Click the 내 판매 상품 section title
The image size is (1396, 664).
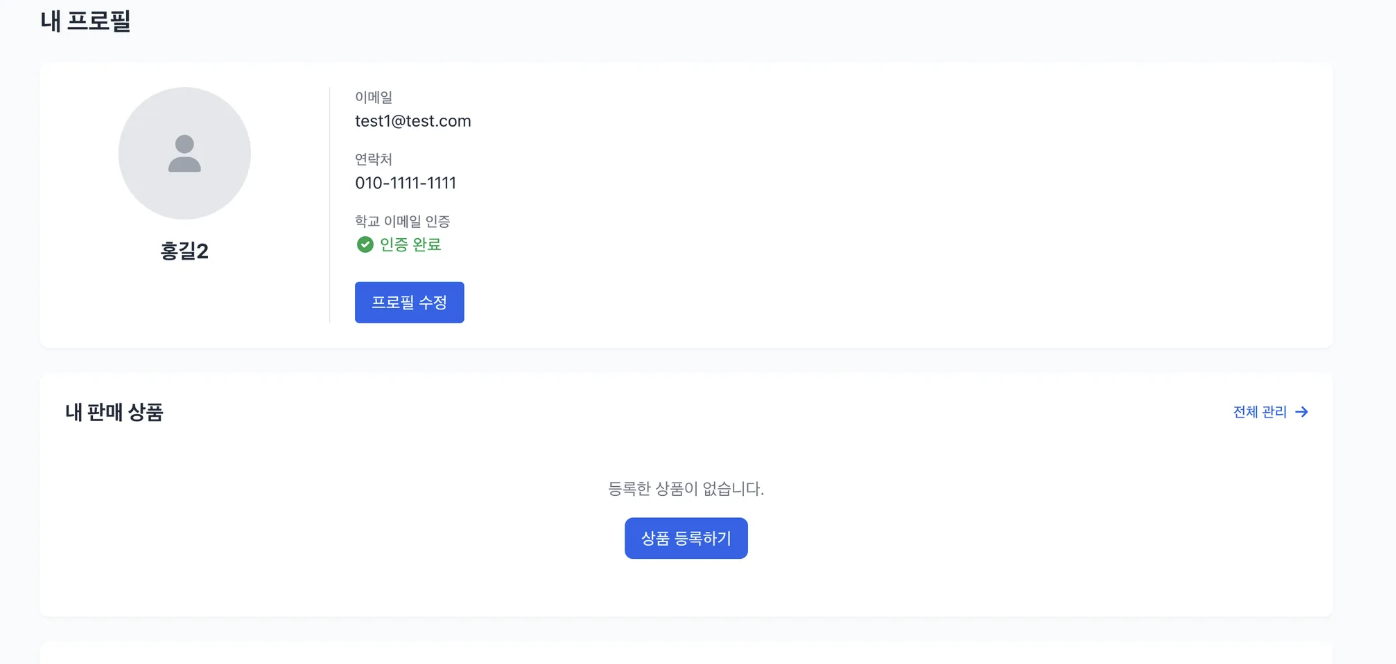(114, 412)
